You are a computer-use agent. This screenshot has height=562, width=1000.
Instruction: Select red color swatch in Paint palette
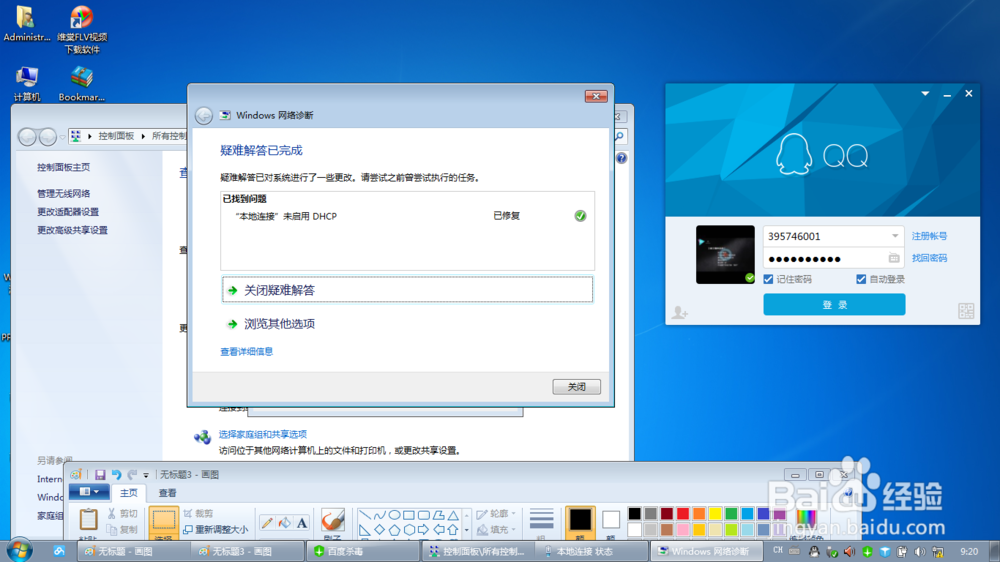click(x=683, y=514)
